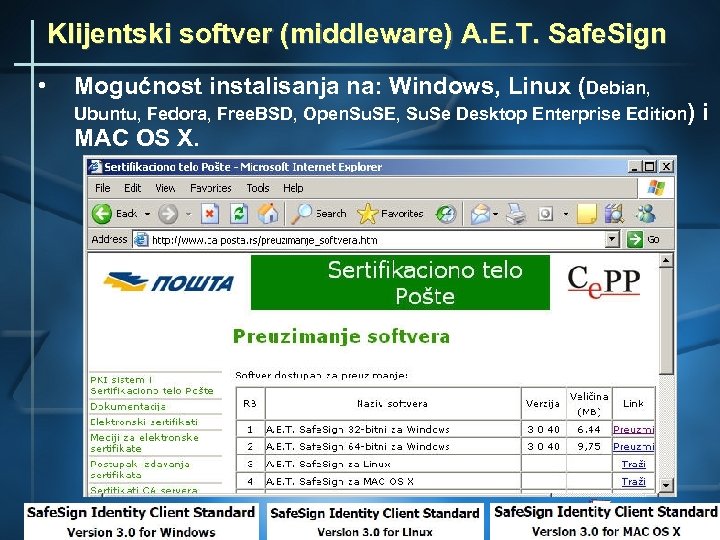Click the Preuzimanje softvera heading
This screenshot has width=720, height=540.
point(341,337)
